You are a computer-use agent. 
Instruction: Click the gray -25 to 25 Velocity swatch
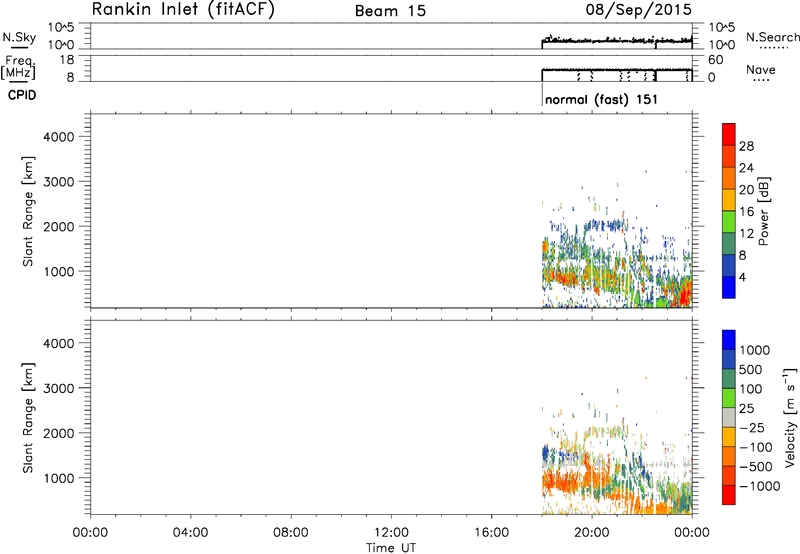[x=729, y=418]
